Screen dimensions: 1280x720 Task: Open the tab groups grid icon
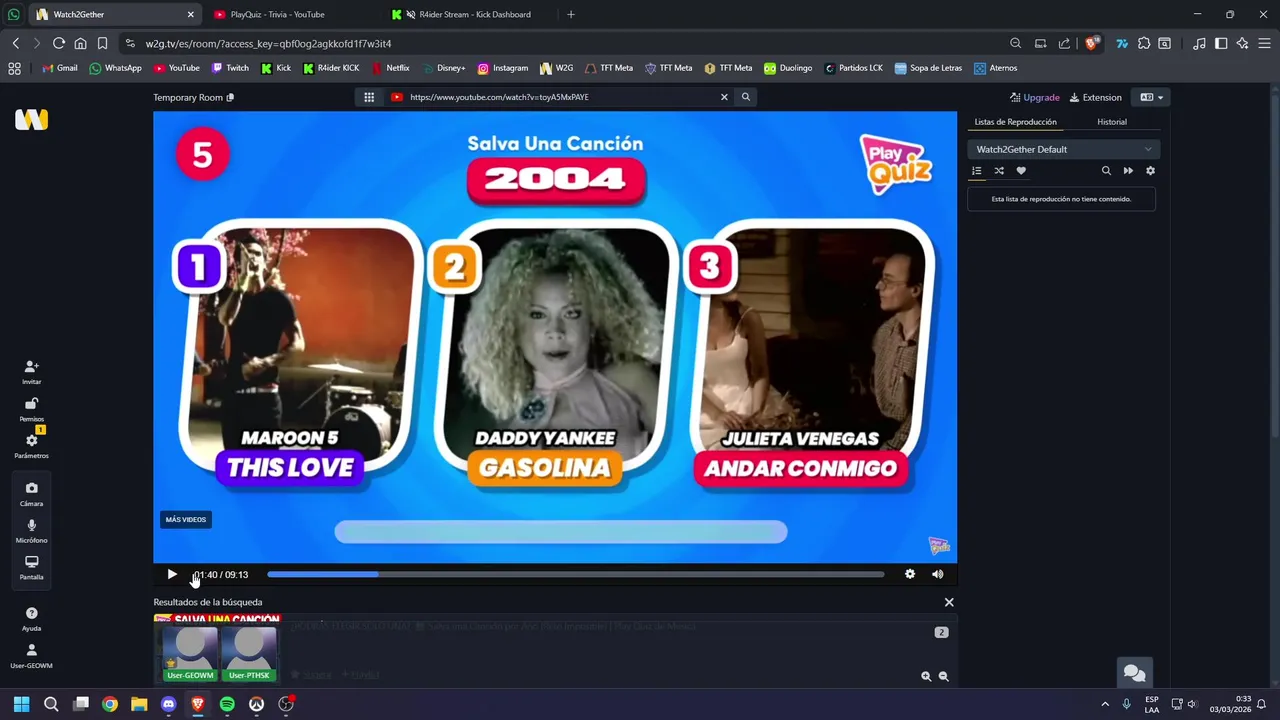[x=14, y=68]
